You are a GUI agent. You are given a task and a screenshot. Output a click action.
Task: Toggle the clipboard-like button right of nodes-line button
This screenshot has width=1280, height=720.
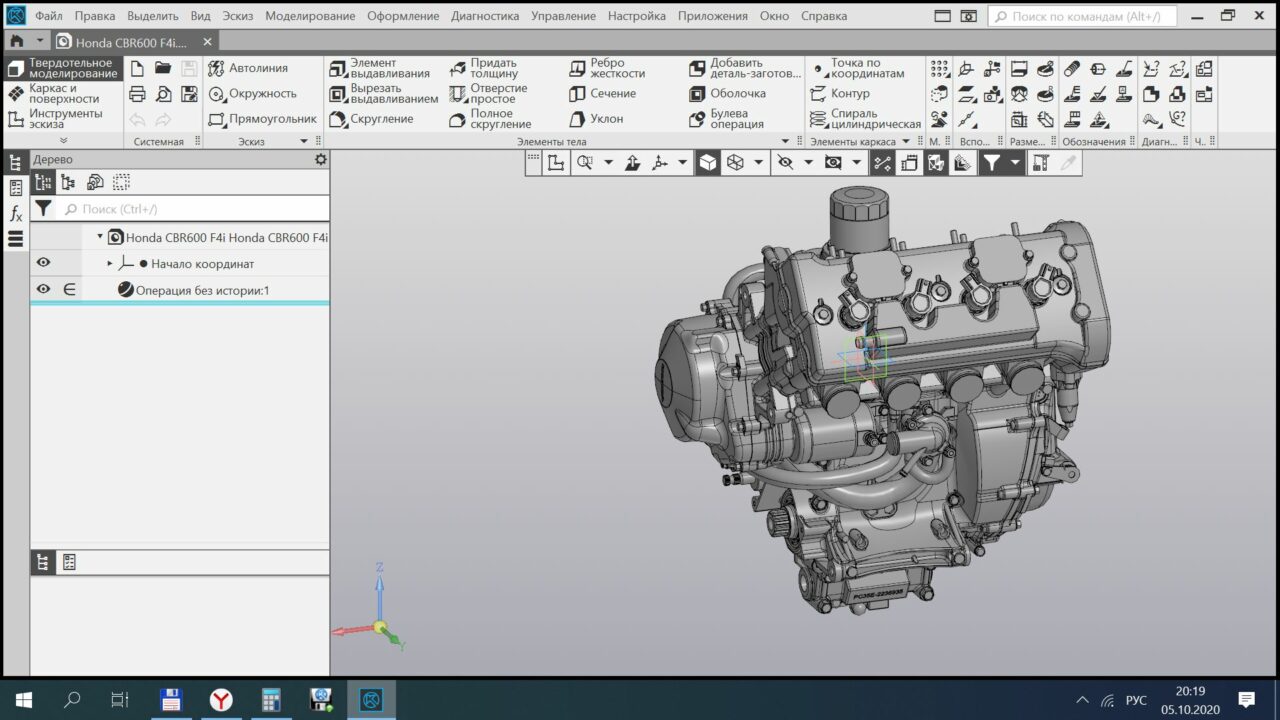click(x=909, y=163)
